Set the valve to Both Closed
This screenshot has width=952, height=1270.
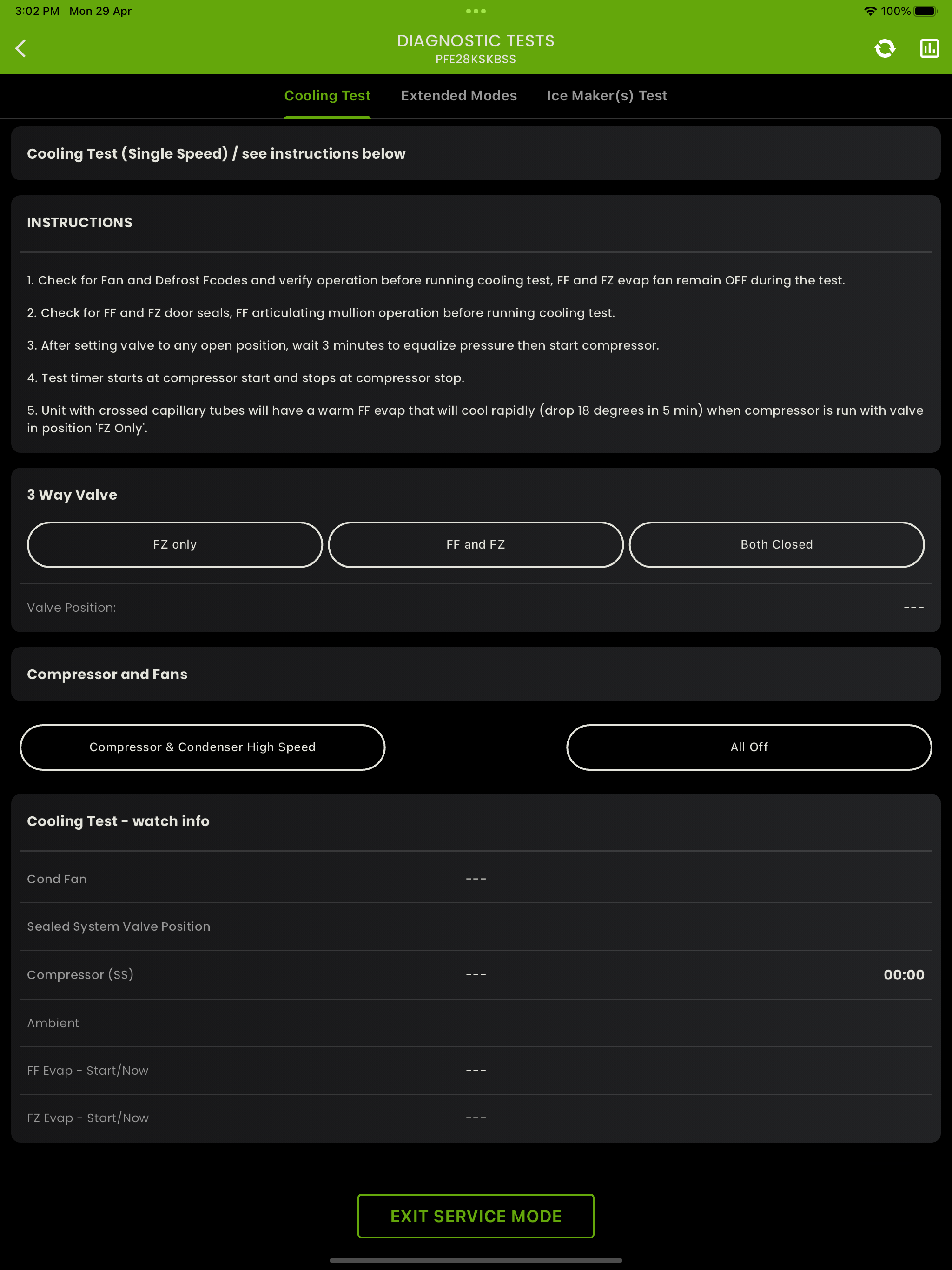(x=776, y=544)
